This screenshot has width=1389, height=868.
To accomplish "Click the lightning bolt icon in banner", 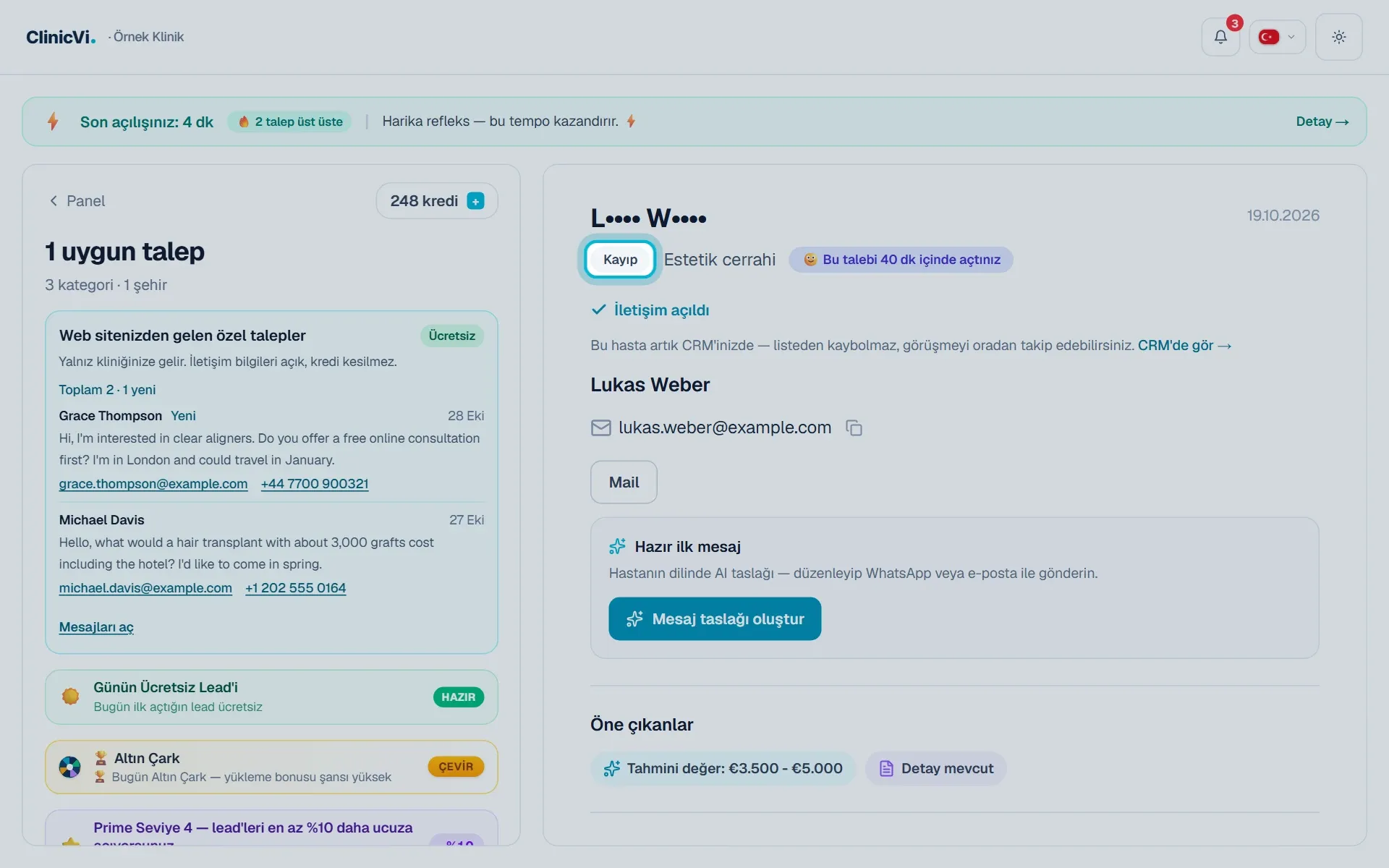I will coord(53,121).
